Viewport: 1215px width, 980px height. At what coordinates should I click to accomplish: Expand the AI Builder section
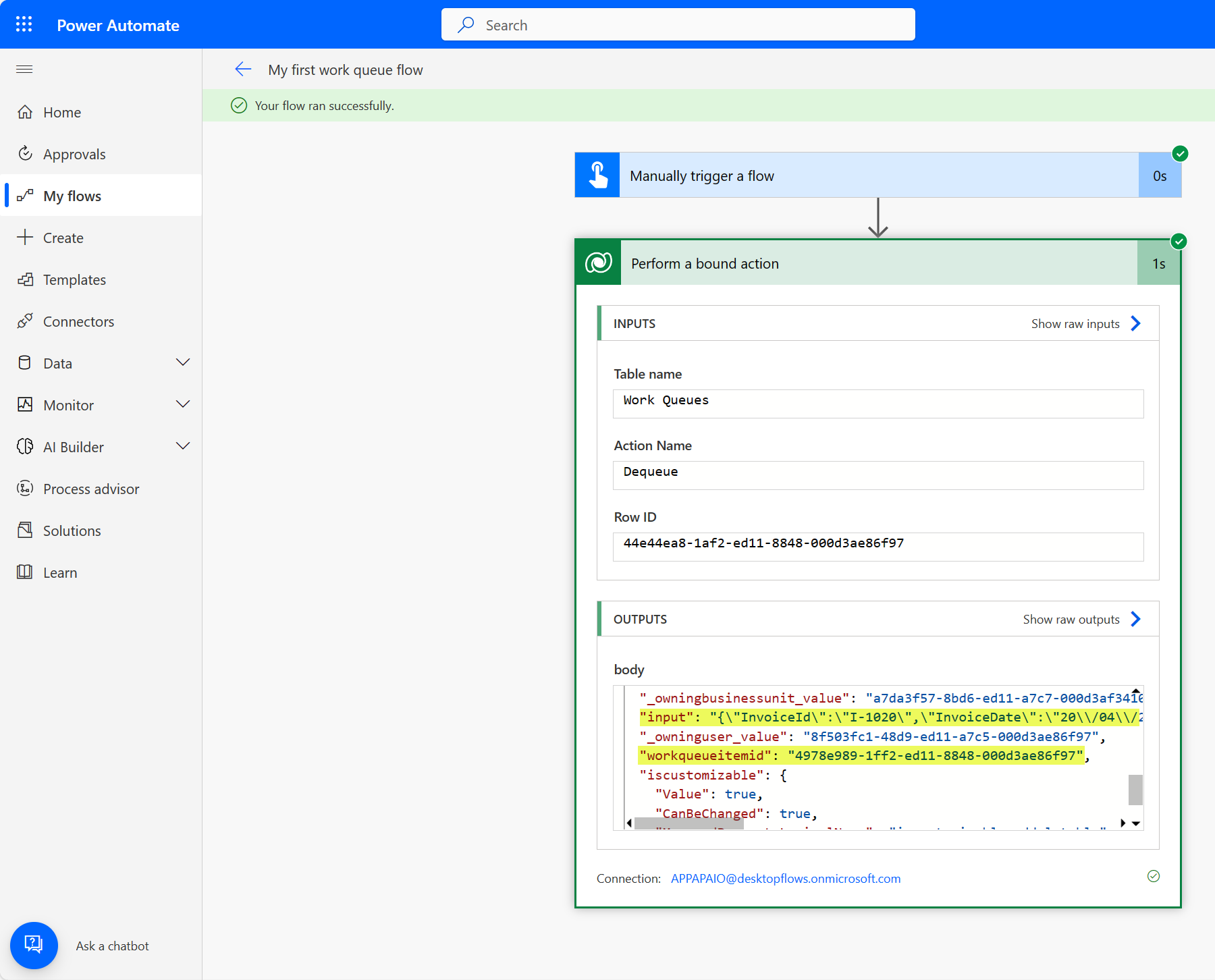(183, 446)
